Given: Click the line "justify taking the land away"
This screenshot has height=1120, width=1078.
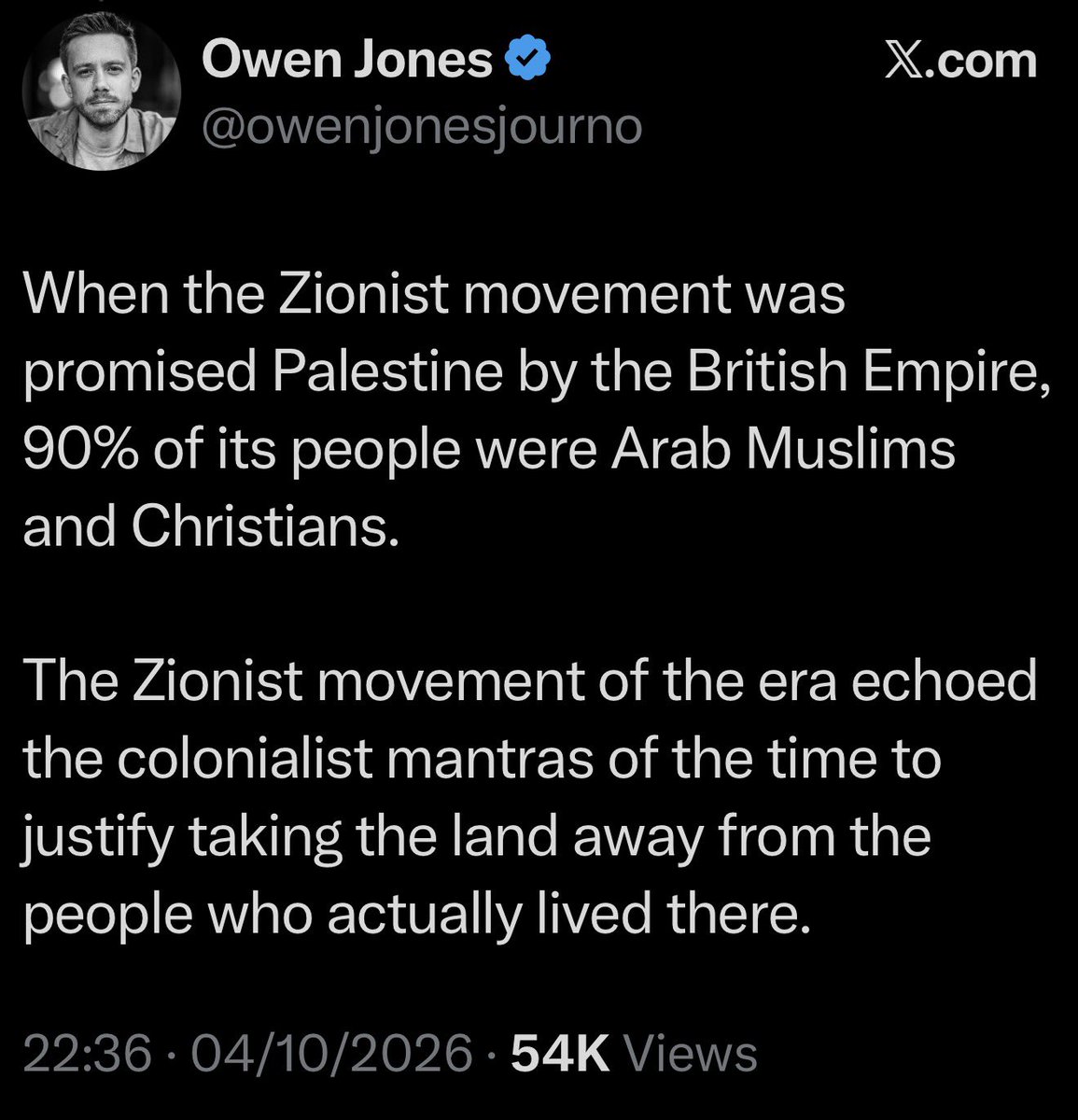Looking at the screenshot, I should coord(361,838).
